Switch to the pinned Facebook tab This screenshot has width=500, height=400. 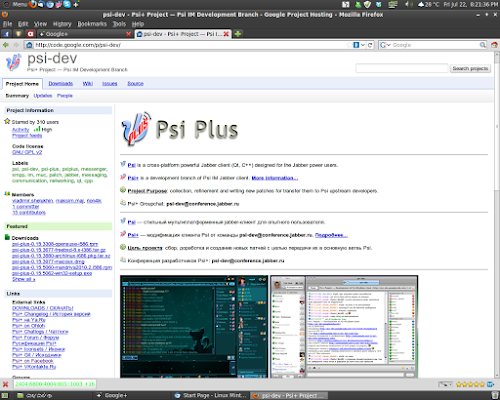coord(6,34)
